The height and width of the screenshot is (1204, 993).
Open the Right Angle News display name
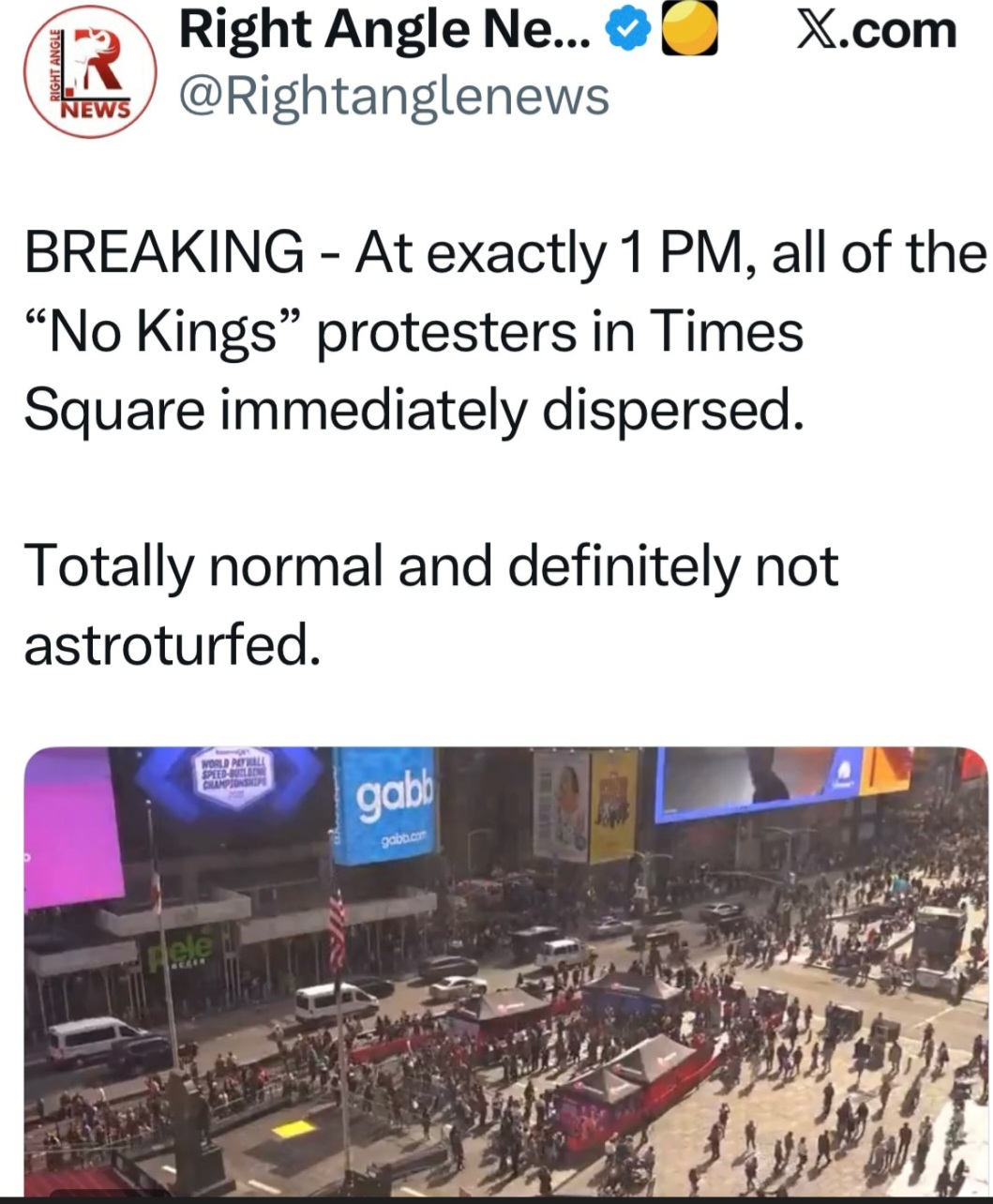tap(384, 31)
